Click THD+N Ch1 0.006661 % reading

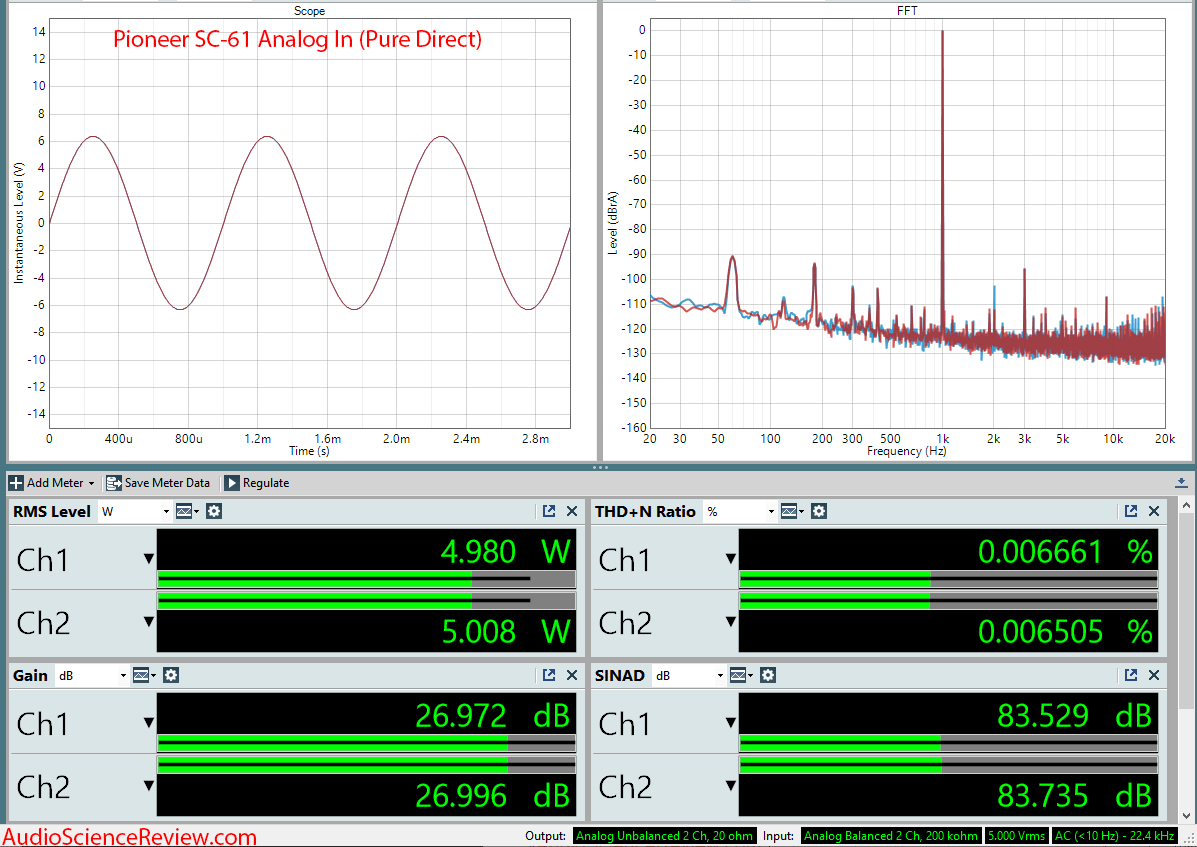1066,552
